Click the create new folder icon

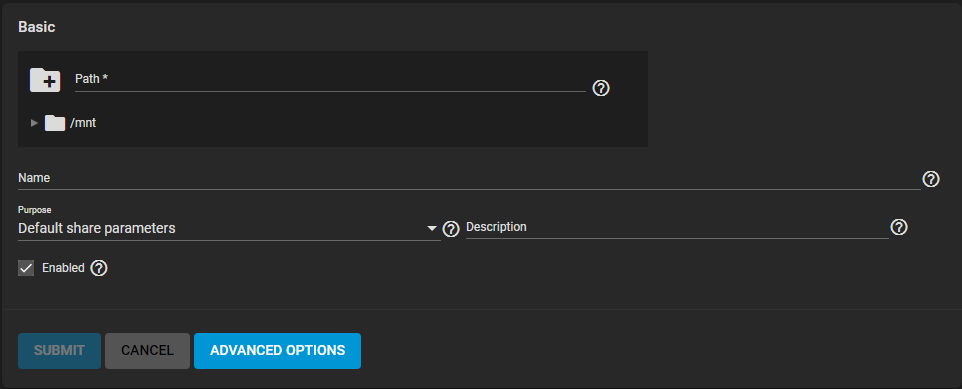(45, 80)
